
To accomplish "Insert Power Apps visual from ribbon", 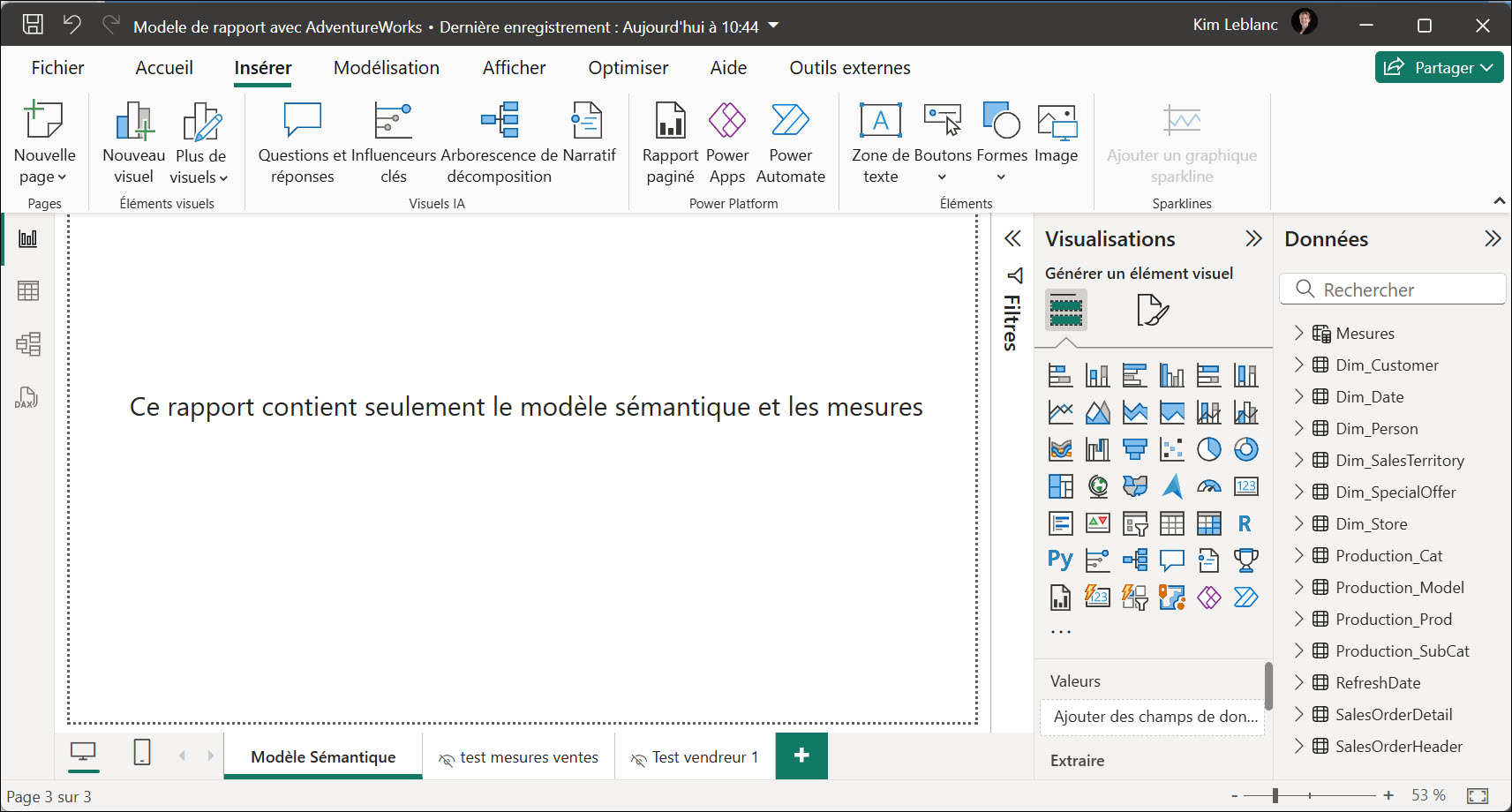I will (727, 142).
